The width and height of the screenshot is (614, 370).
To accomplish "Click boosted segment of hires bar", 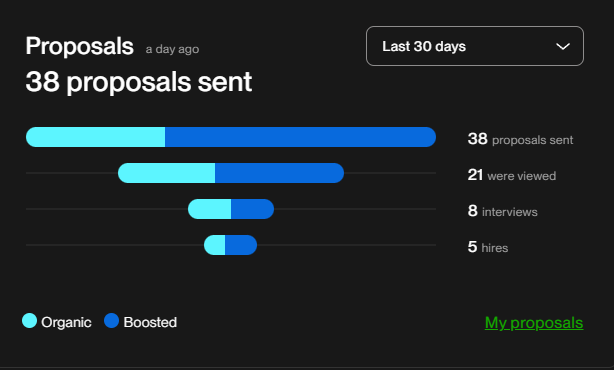I will [241, 245].
